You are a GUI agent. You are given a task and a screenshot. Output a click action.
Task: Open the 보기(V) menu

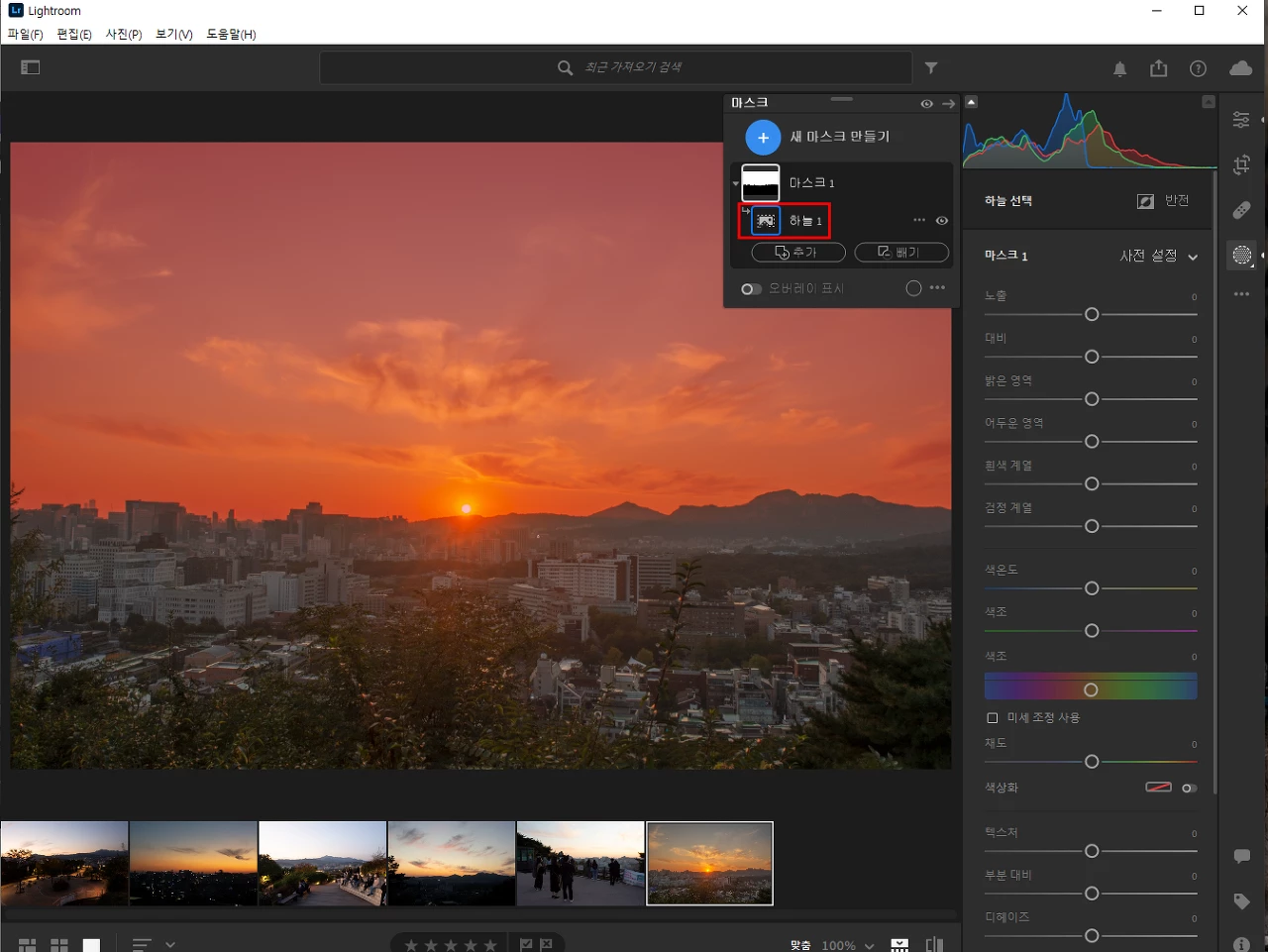pos(174,34)
